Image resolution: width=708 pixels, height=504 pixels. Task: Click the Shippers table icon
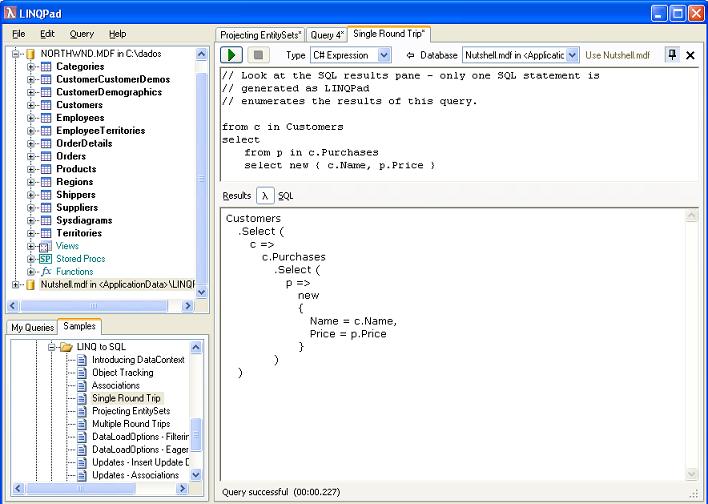coord(46,195)
